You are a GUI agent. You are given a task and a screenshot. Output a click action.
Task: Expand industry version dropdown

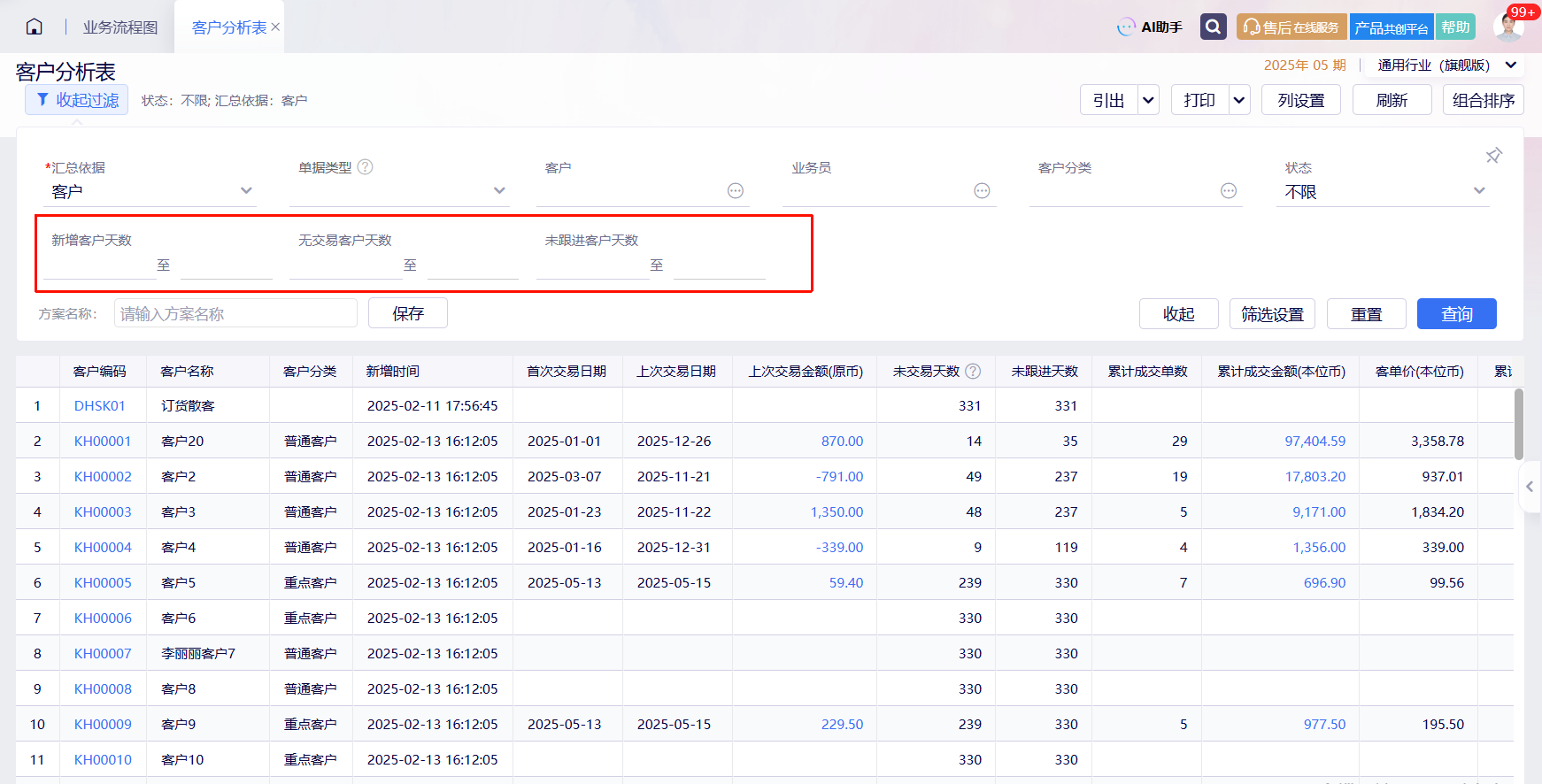tap(1511, 65)
